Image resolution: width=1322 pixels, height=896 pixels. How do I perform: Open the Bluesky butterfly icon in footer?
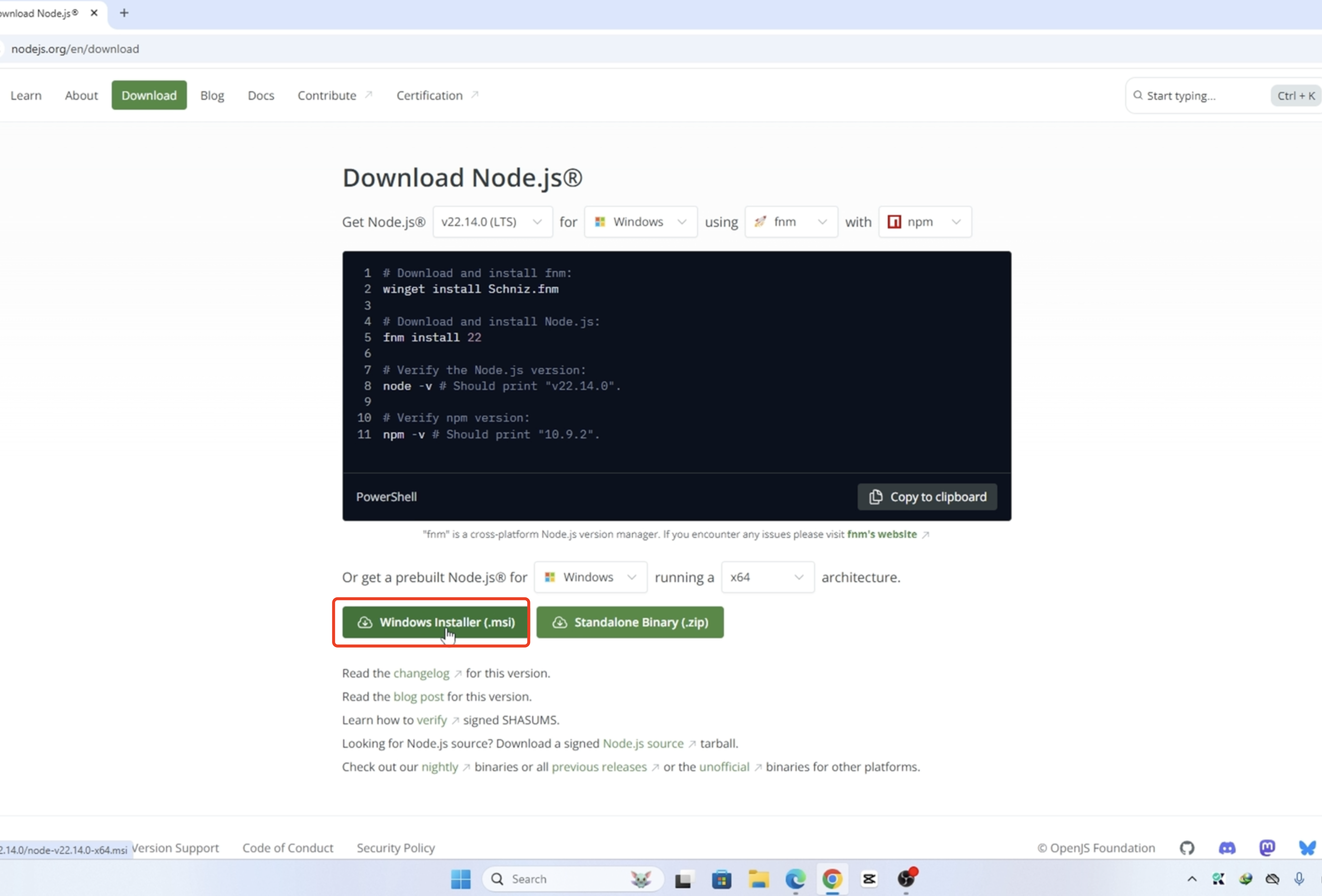[x=1307, y=848]
